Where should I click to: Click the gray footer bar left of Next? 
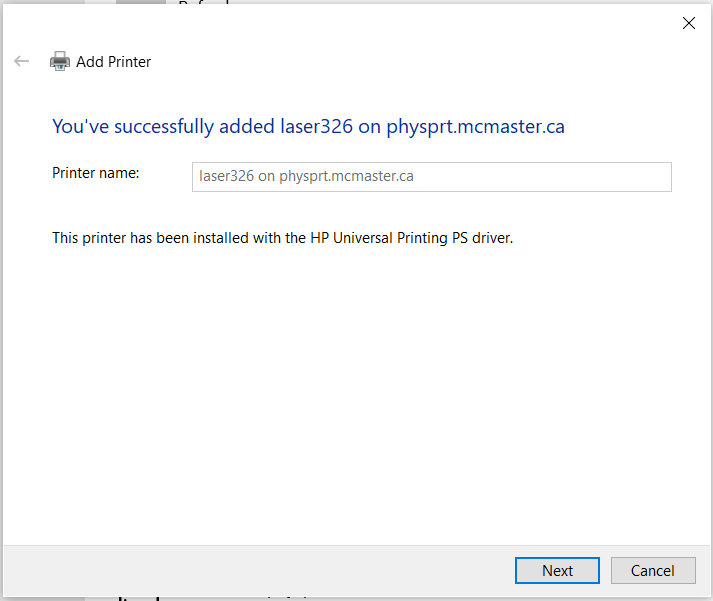pos(250,571)
